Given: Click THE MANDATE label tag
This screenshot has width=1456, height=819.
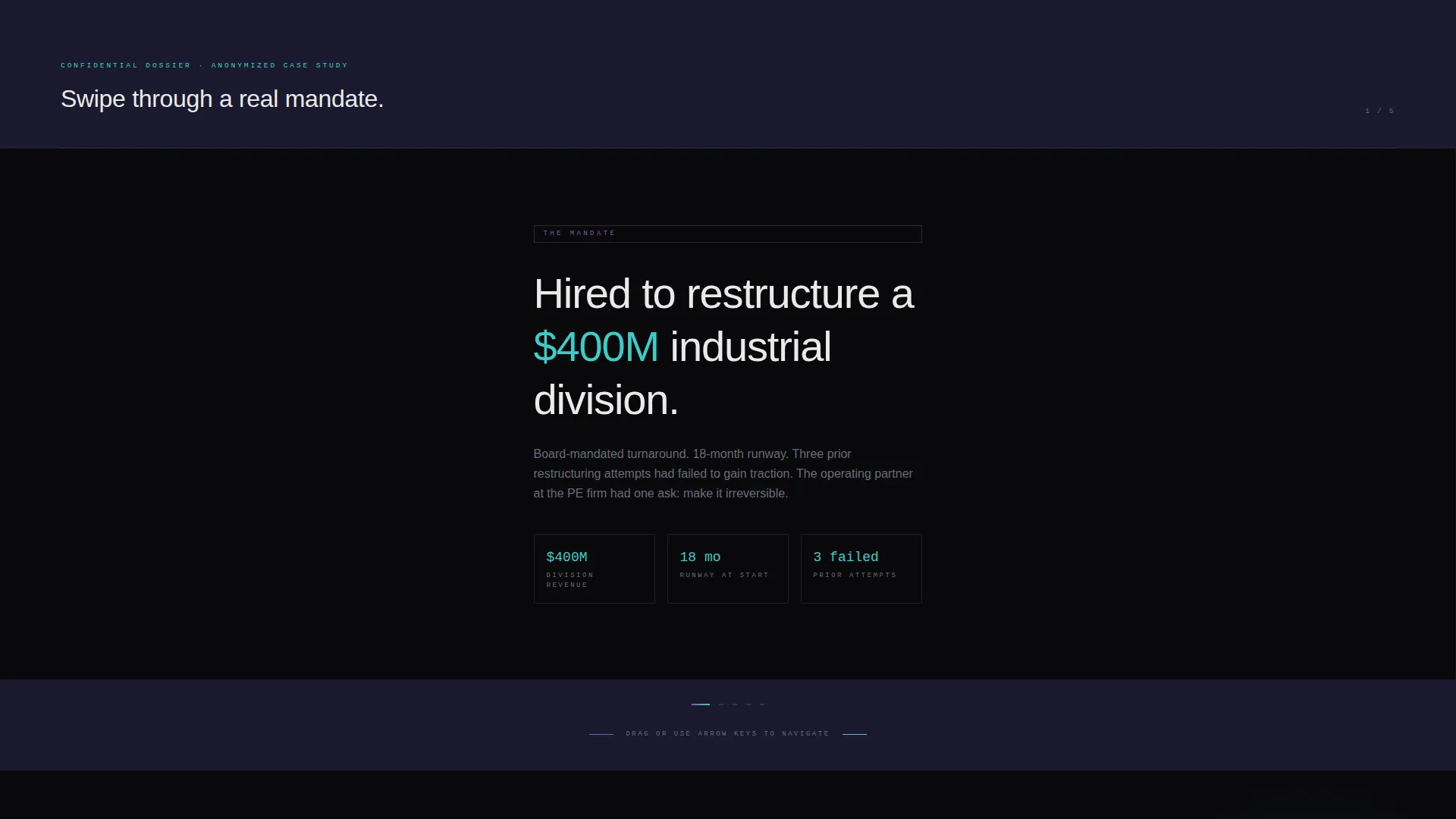Looking at the screenshot, I should pos(728,234).
